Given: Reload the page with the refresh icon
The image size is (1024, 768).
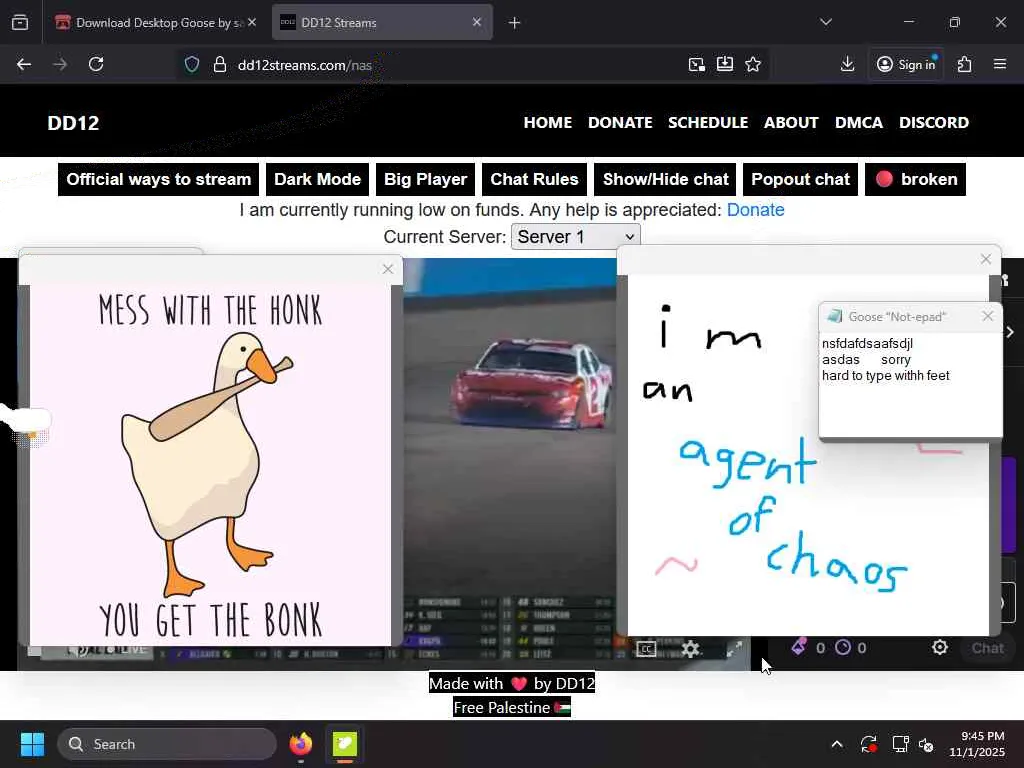Looking at the screenshot, I should (96, 64).
